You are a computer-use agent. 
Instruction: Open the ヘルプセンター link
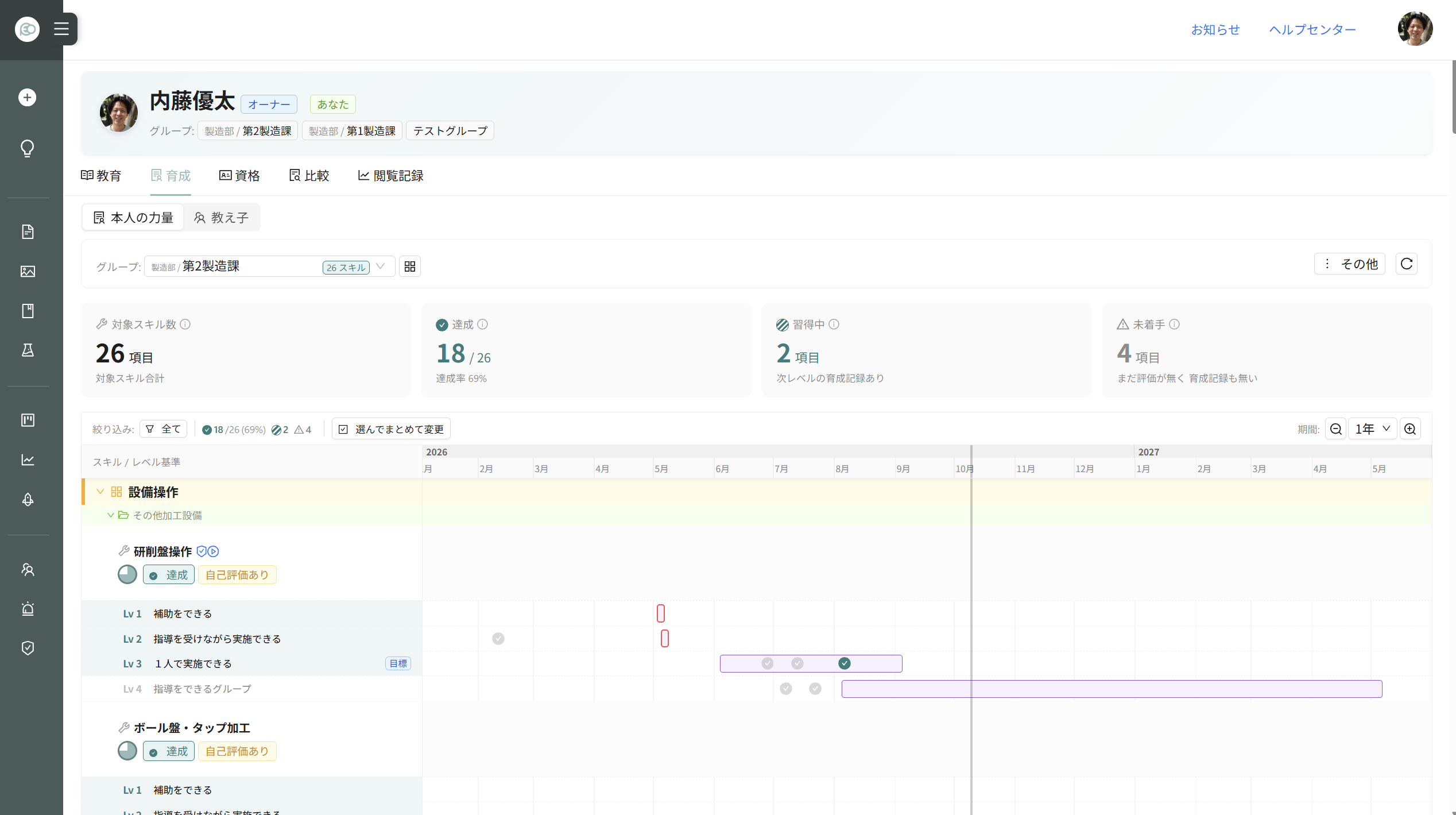[x=1312, y=29]
